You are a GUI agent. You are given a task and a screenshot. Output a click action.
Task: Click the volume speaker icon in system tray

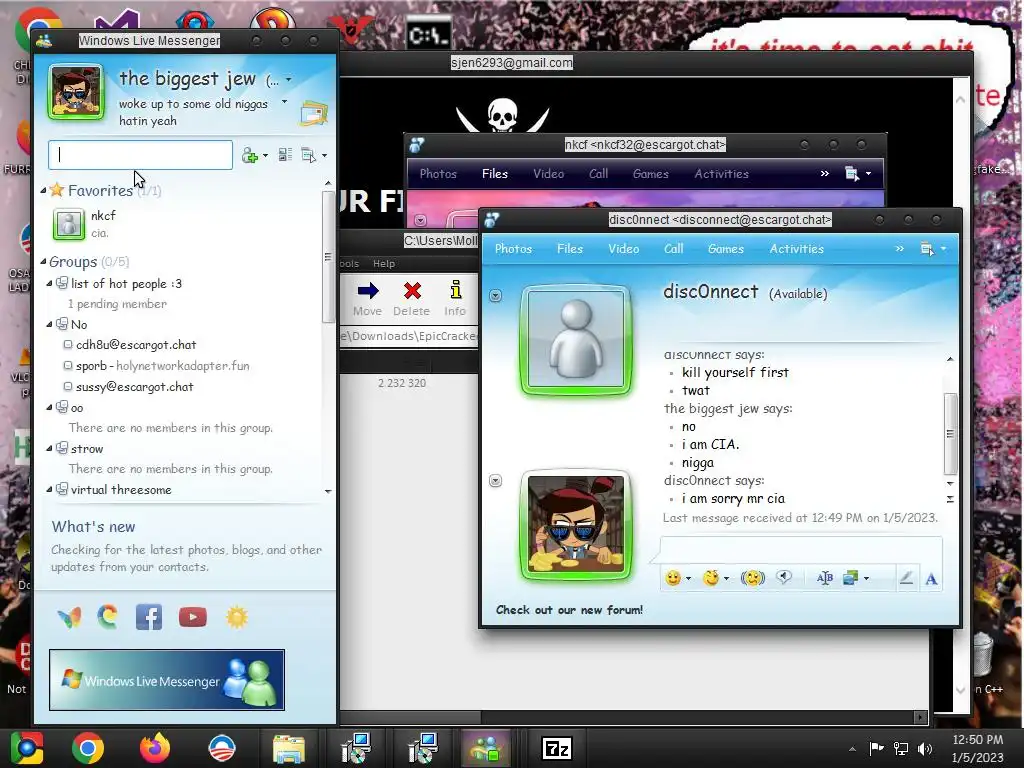click(x=925, y=749)
